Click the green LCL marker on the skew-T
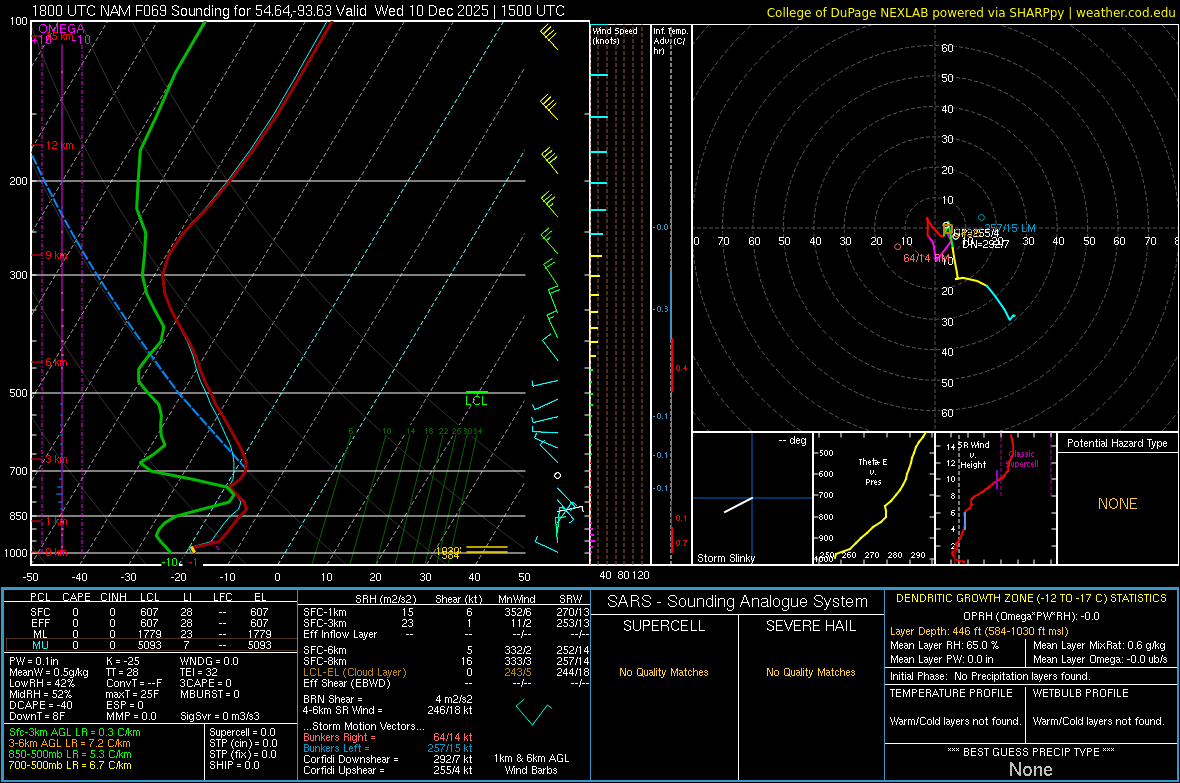 (477, 400)
